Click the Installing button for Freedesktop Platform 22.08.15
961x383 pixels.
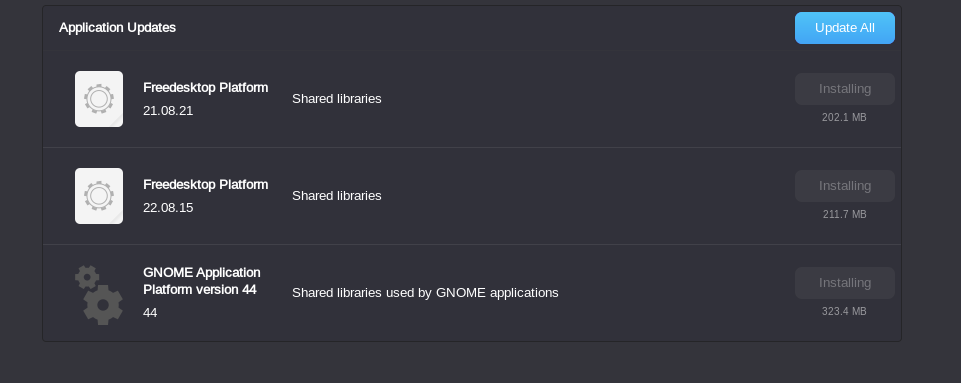(845, 186)
